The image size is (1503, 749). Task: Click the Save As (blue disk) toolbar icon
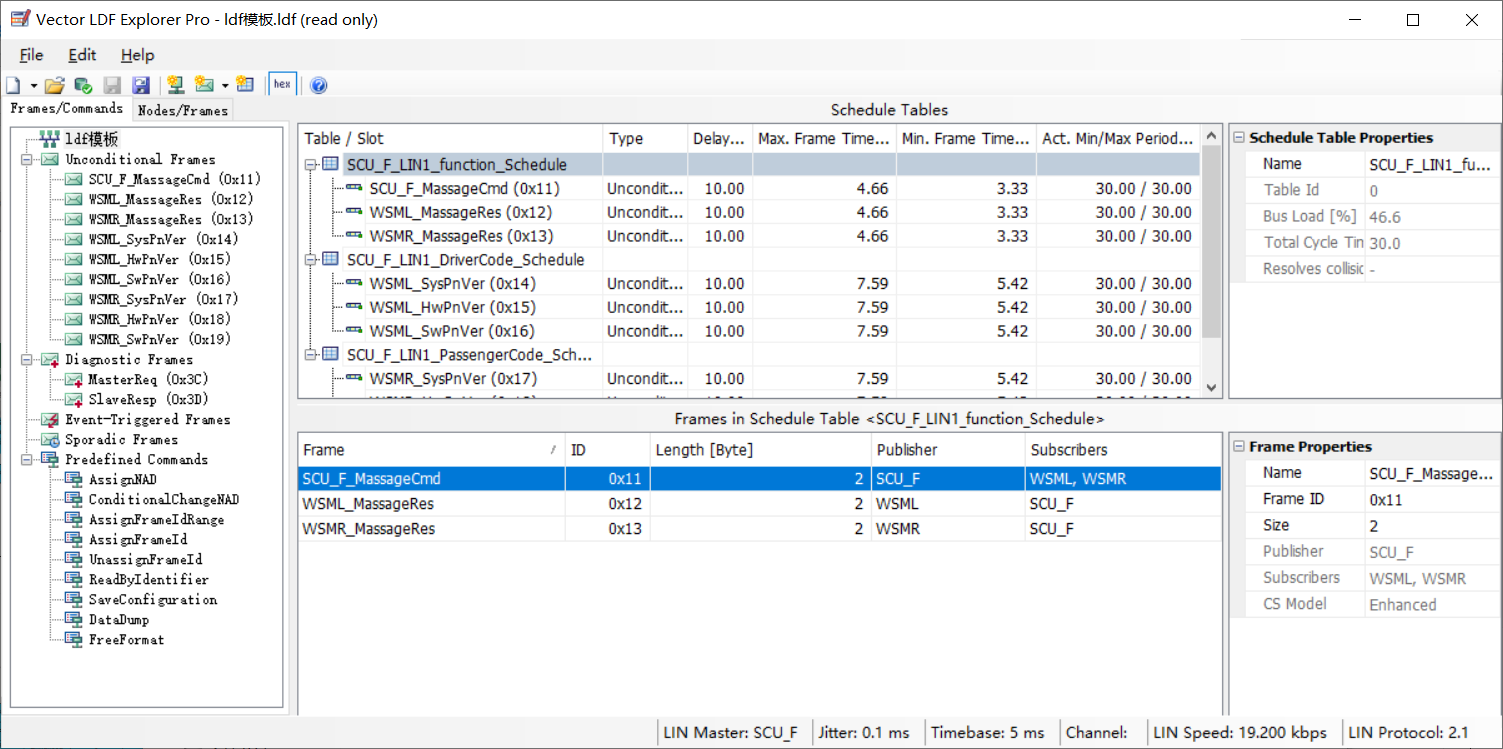140,84
